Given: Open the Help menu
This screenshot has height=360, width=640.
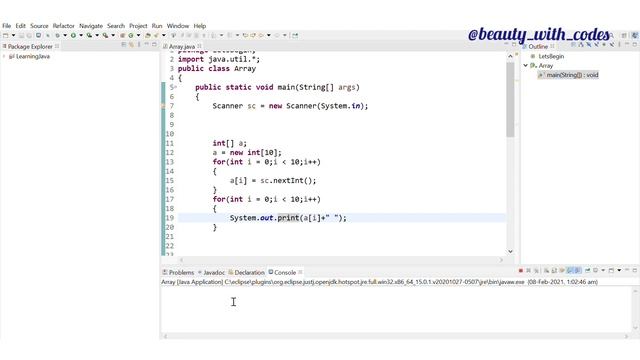Looking at the screenshot, I should pyautogui.click(x=200, y=26).
